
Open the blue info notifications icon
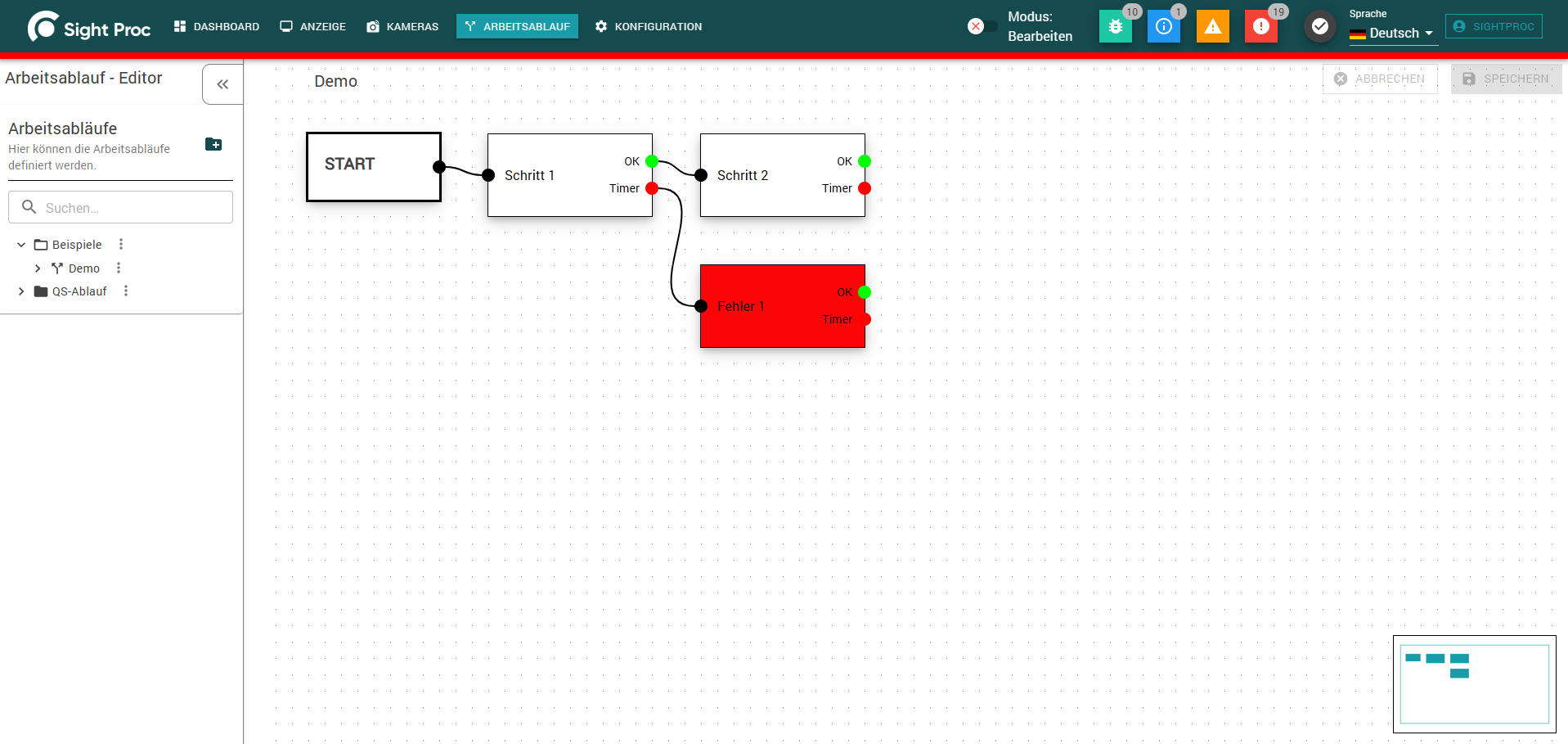(1163, 26)
